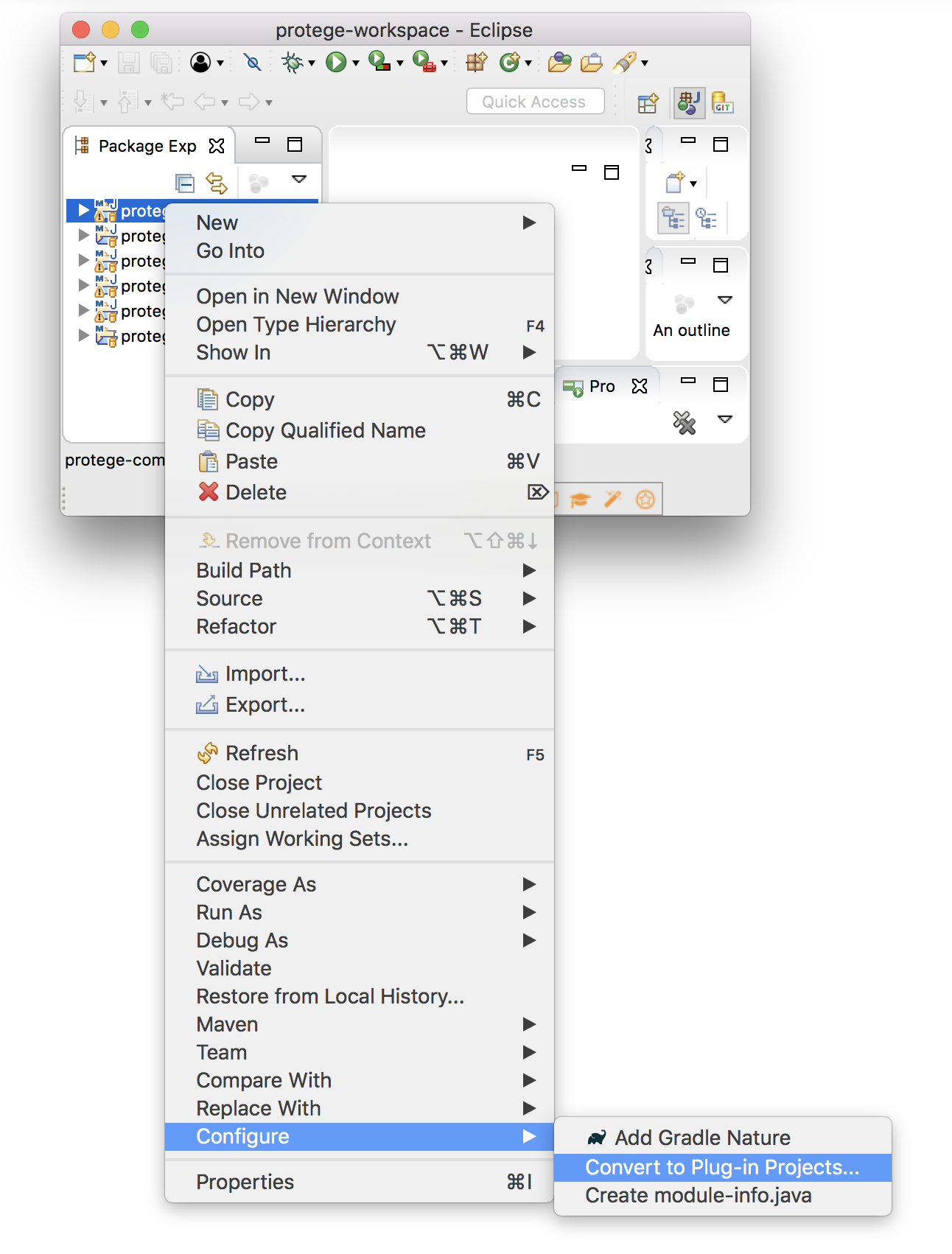
Task: Minimize the Package Explorer view
Action: tap(262, 139)
